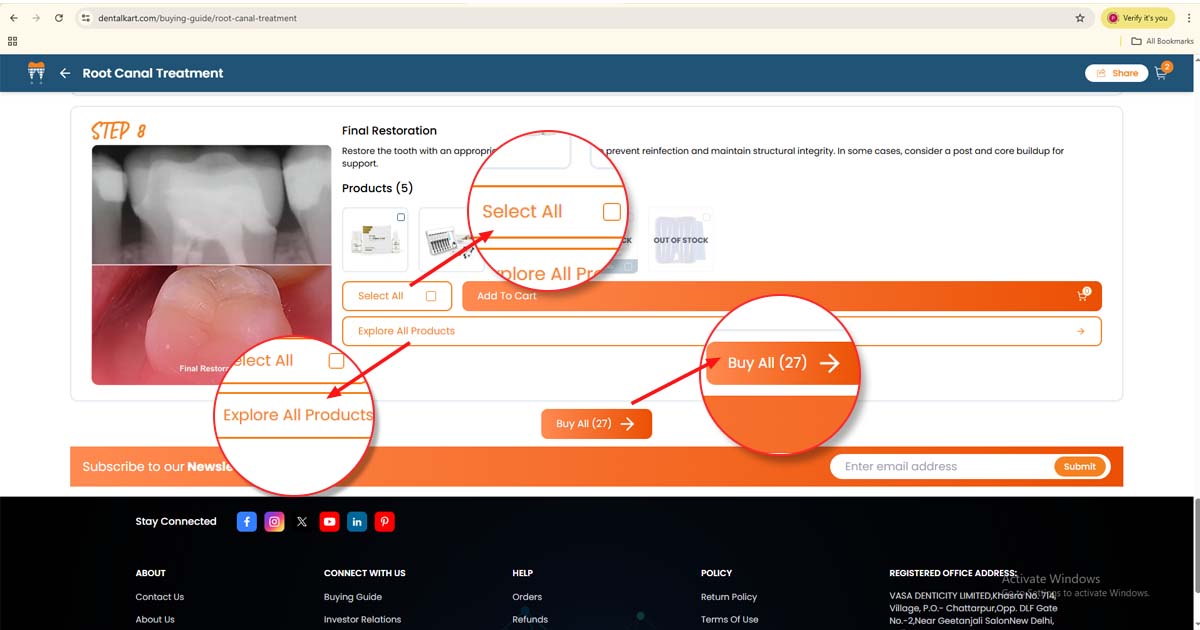Image resolution: width=1200 pixels, height=630 pixels.
Task: Go back using the header back arrow
Action: pos(65,73)
